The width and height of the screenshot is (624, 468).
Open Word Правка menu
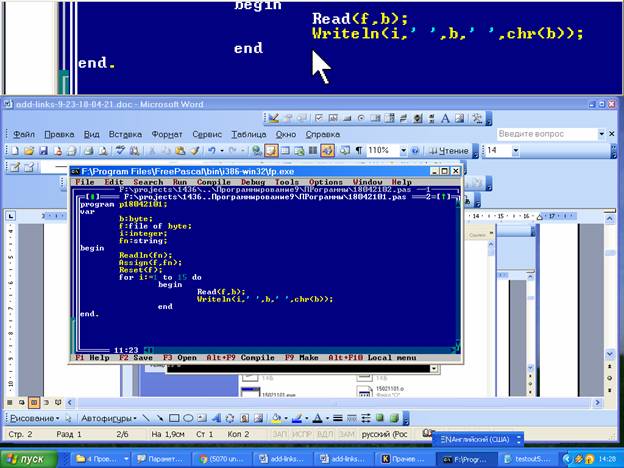pyautogui.click(x=59, y=135)
